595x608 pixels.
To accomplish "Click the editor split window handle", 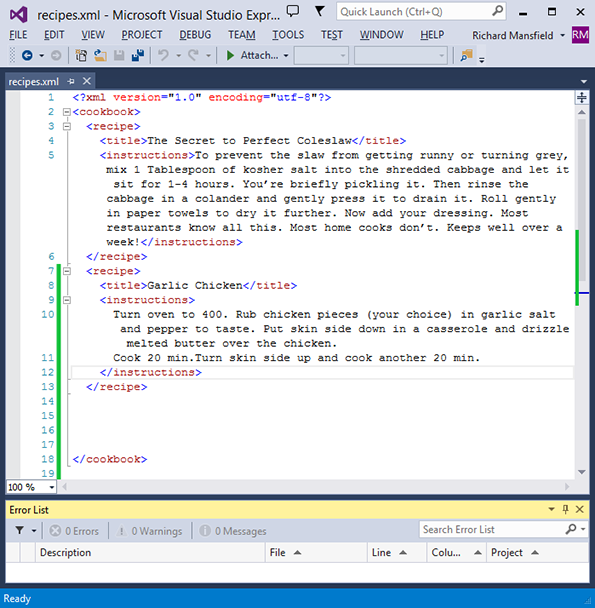I will click(581, 97).
